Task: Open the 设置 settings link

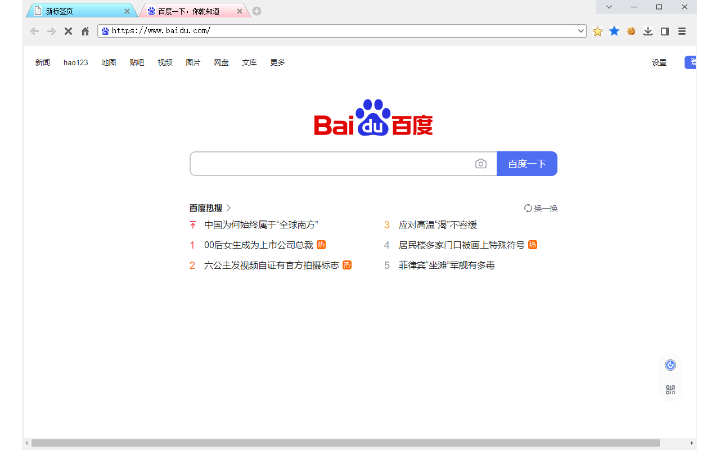Action: [659, 62]
